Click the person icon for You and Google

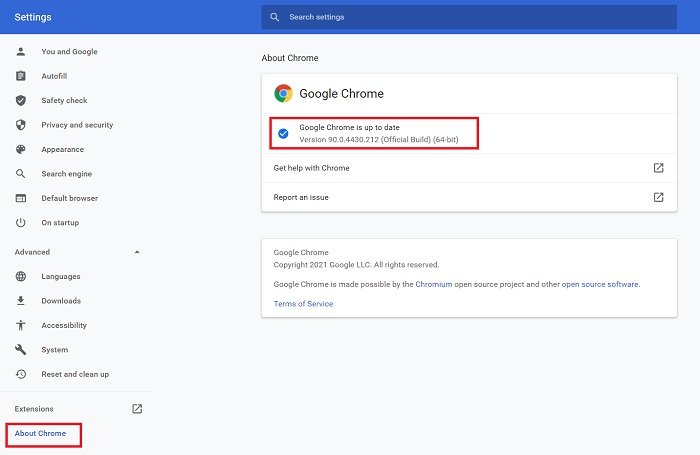coord(21,51)
